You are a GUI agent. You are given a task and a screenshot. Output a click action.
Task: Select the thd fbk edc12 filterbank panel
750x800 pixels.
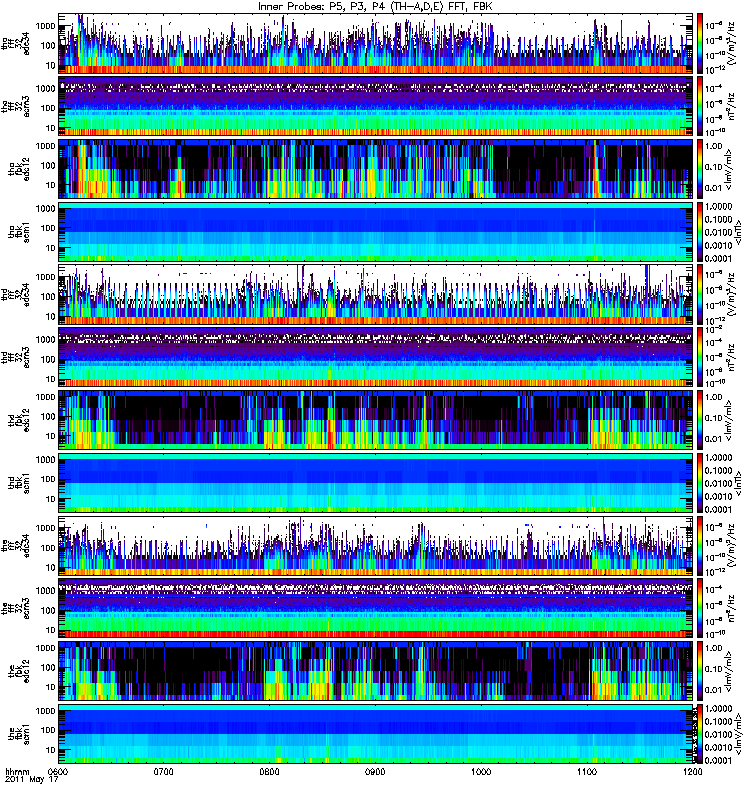[x=375, y=420]
